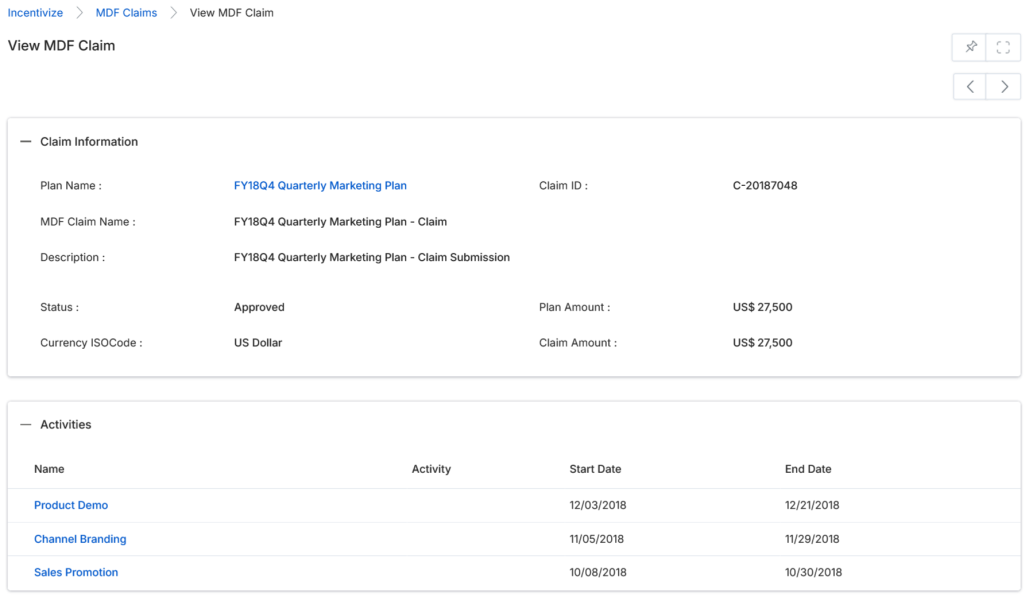Click the Currency ISOCode label

[91, 342]
